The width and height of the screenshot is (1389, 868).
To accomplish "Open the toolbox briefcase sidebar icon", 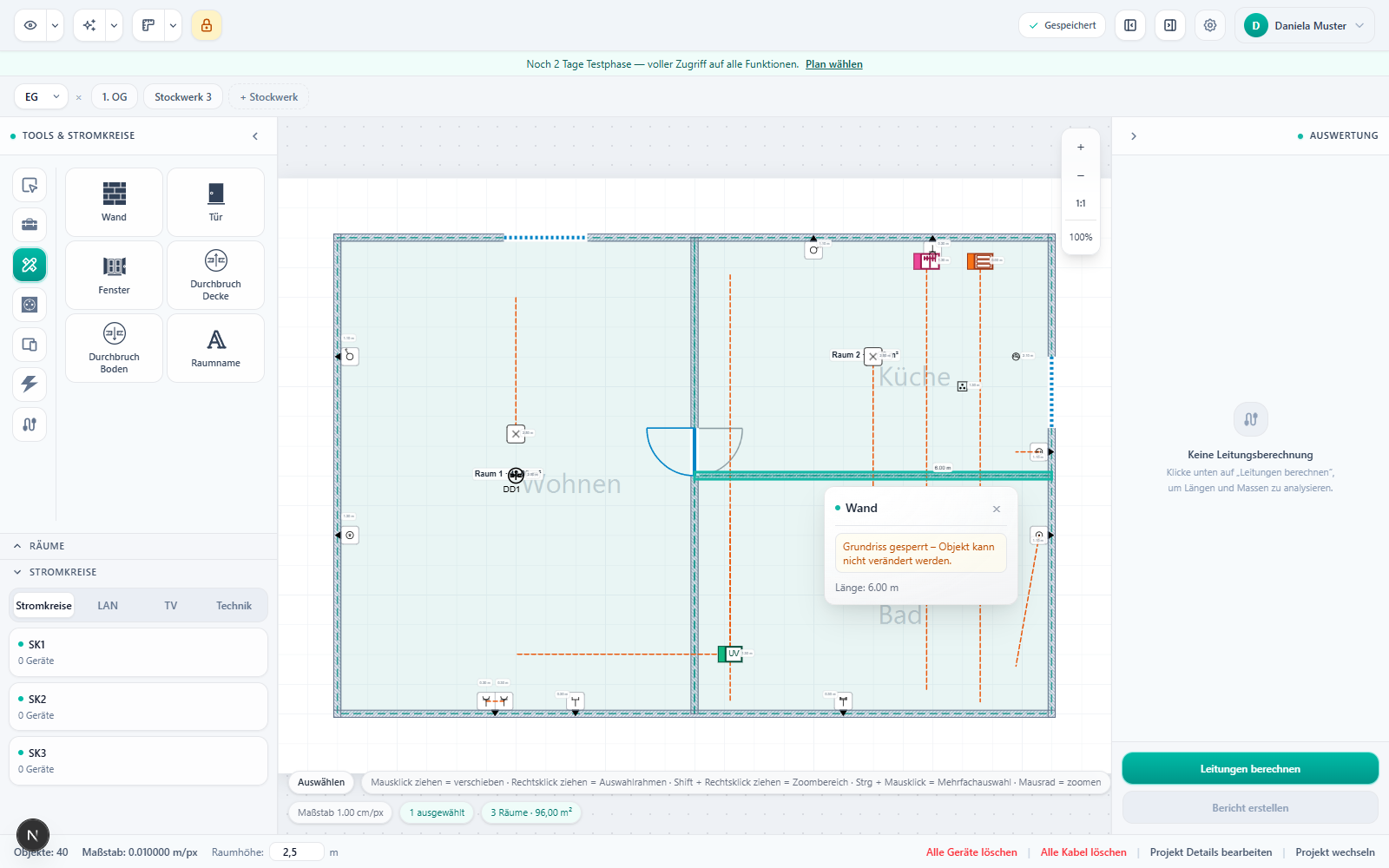I will click(30, 225).
